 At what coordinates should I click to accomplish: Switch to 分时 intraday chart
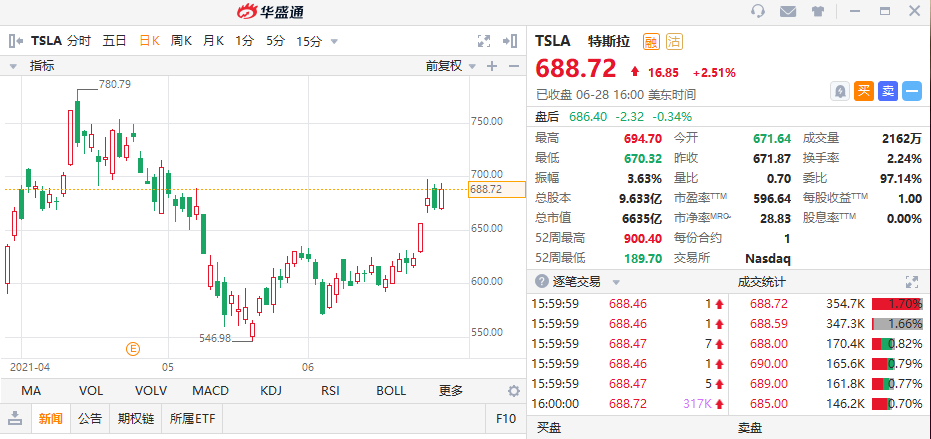coord(79,41)
